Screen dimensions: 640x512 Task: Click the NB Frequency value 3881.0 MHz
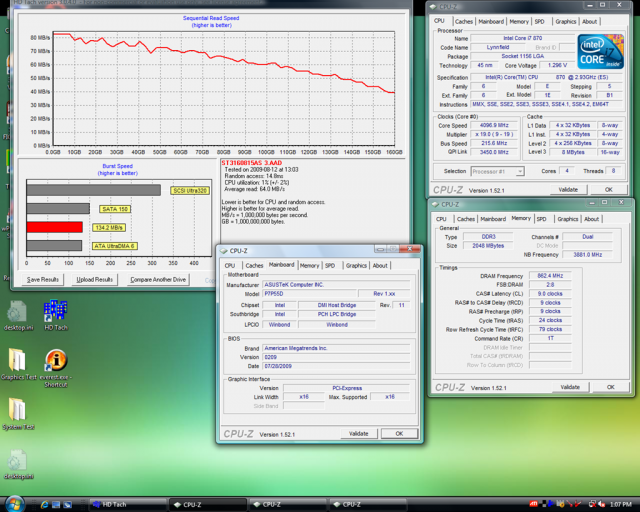588,254
